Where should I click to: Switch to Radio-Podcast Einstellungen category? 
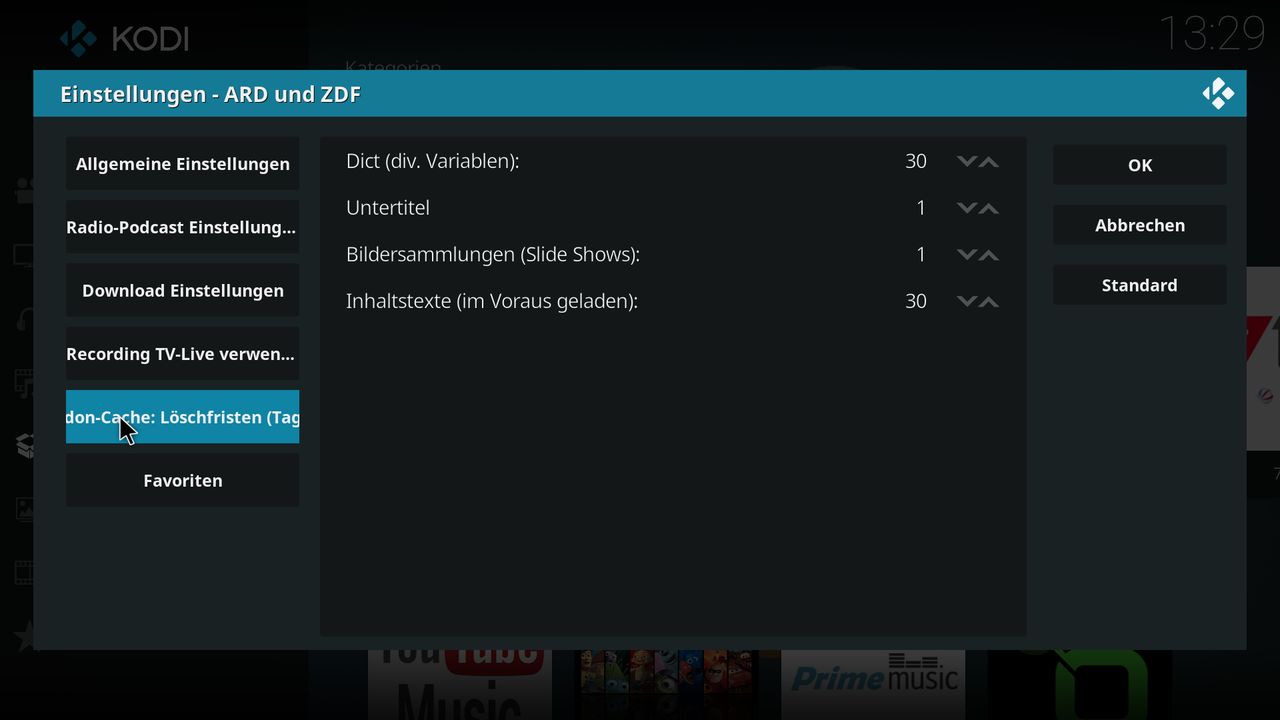(182, 227)
